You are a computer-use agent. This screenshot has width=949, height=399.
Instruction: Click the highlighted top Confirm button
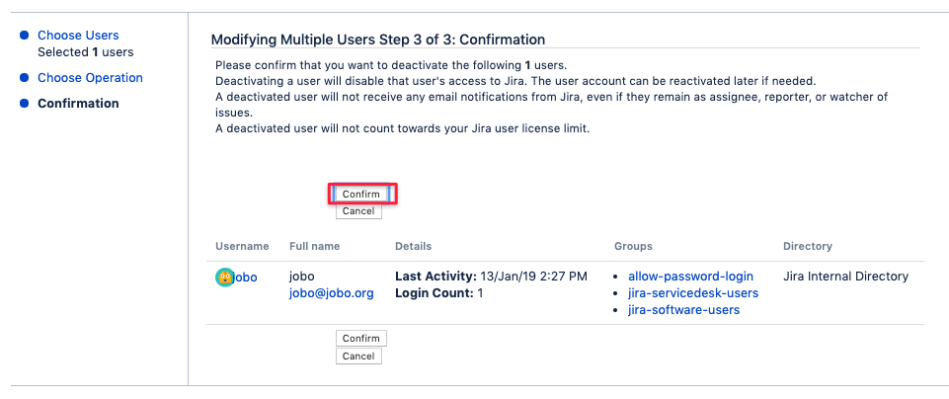361,194
